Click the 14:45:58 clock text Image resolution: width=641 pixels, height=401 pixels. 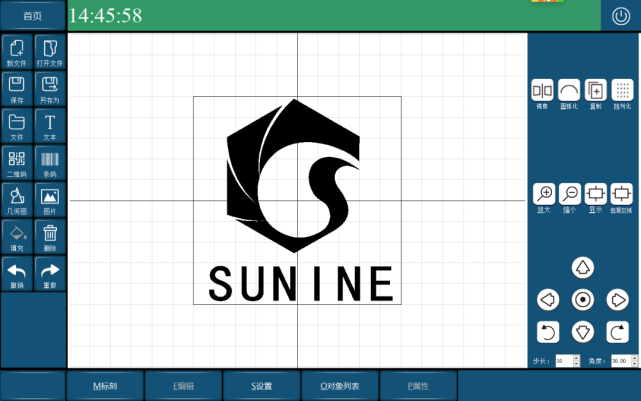pyautogui.click(x=105, y=16)
